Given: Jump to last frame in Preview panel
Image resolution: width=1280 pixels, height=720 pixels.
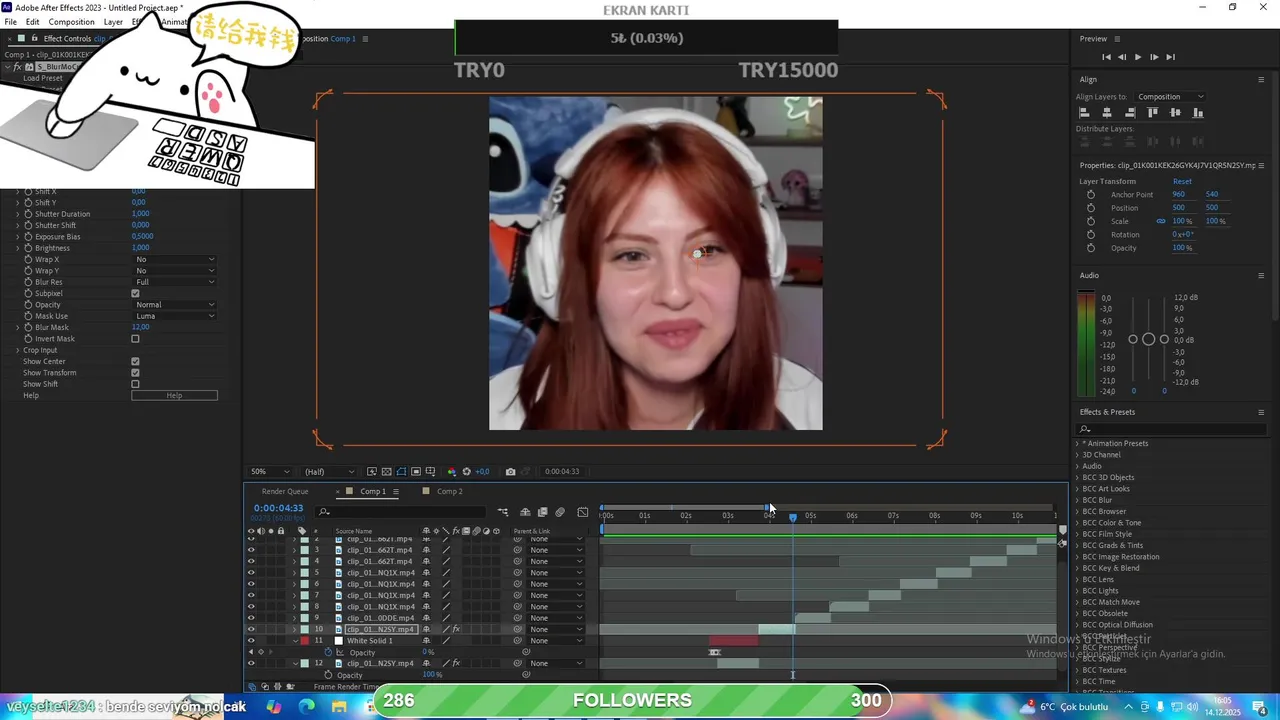Looking at the screenshot, I should [1170, 57].
